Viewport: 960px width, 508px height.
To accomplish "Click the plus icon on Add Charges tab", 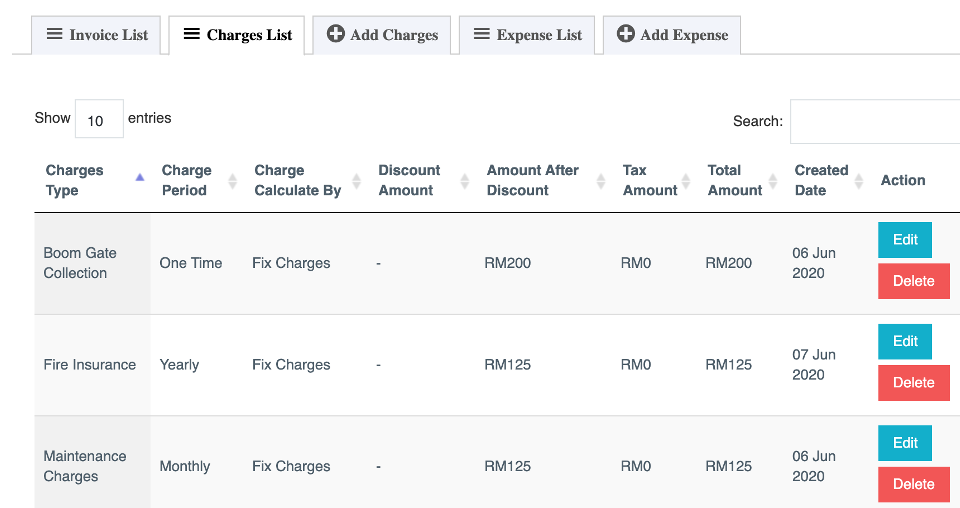I will (x=336, y=34).
